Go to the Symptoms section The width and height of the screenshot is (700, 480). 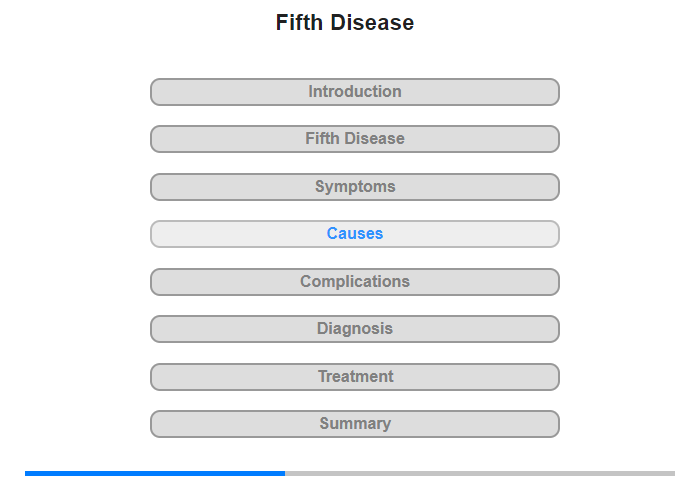[x=355, y=187]
